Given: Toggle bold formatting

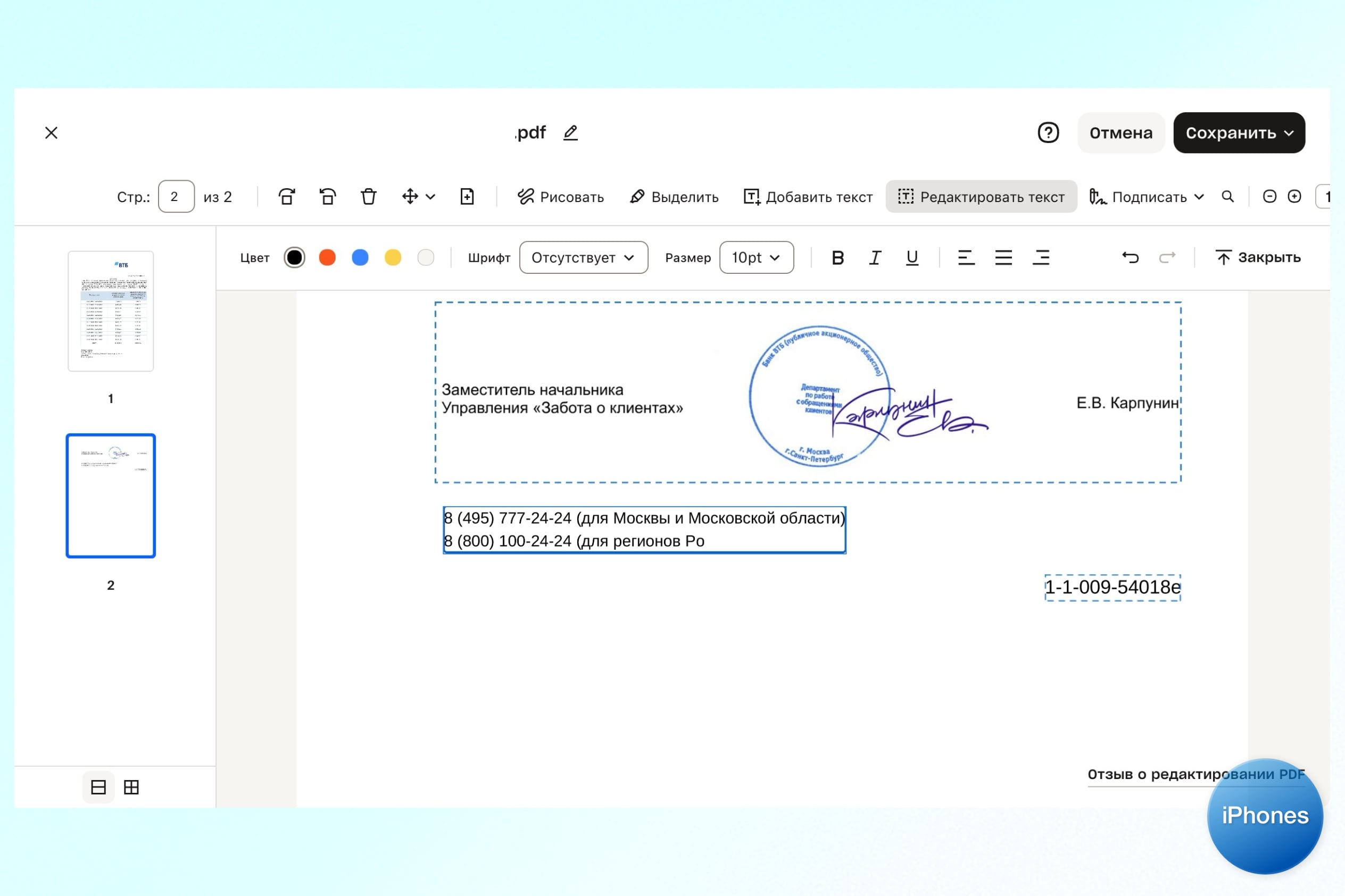Looking at the screenshot, I should point(837,258).
